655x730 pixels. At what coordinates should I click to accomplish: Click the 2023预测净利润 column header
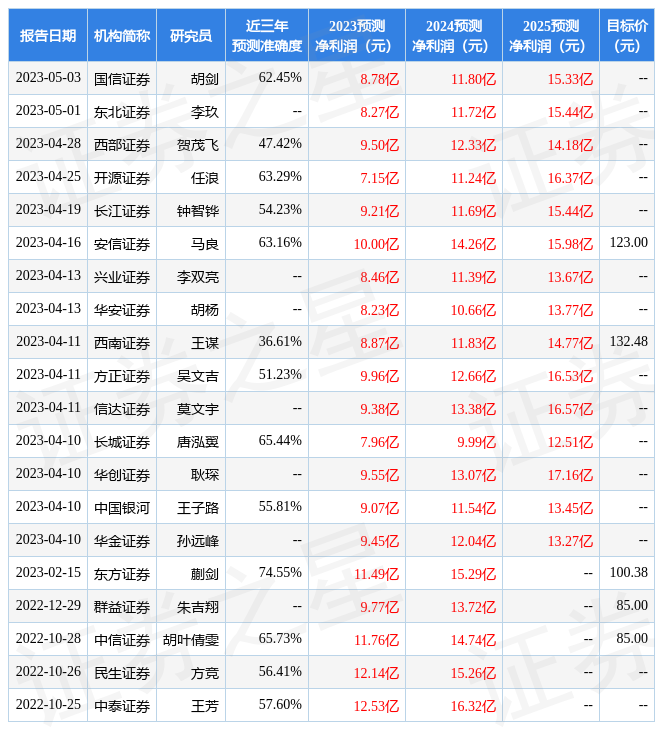point(357,35)
